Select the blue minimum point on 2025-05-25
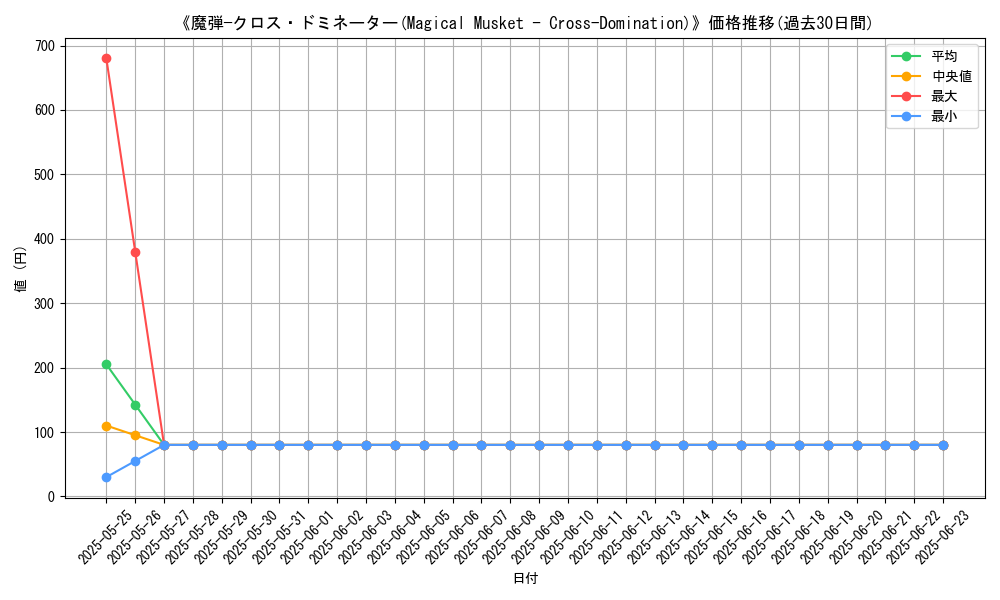 [107, 478]
